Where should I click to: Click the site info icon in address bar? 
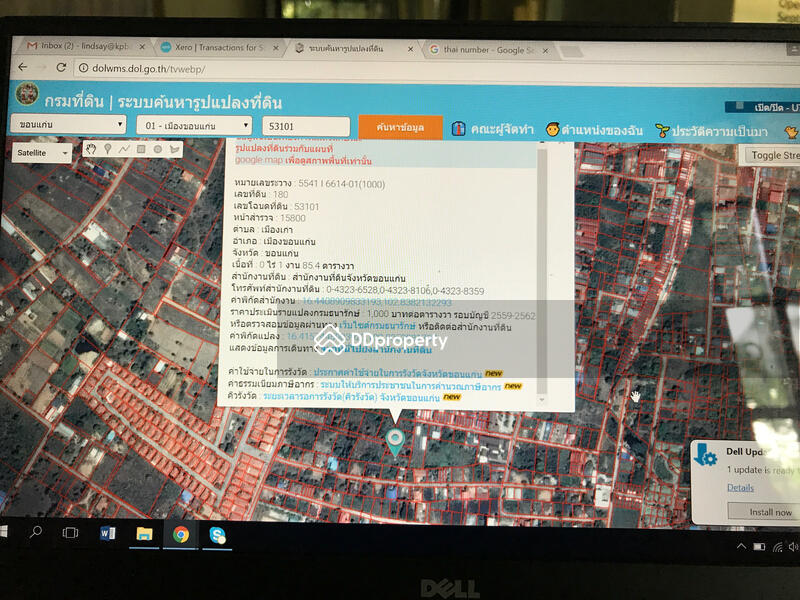pyautogui.click(x=83, y=68)
